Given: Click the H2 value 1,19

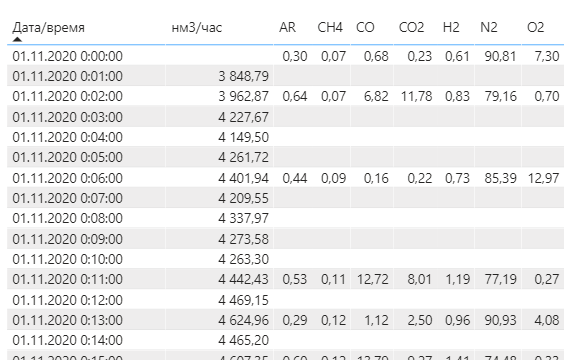Looking at the screenshot, I should click(457, 279).
